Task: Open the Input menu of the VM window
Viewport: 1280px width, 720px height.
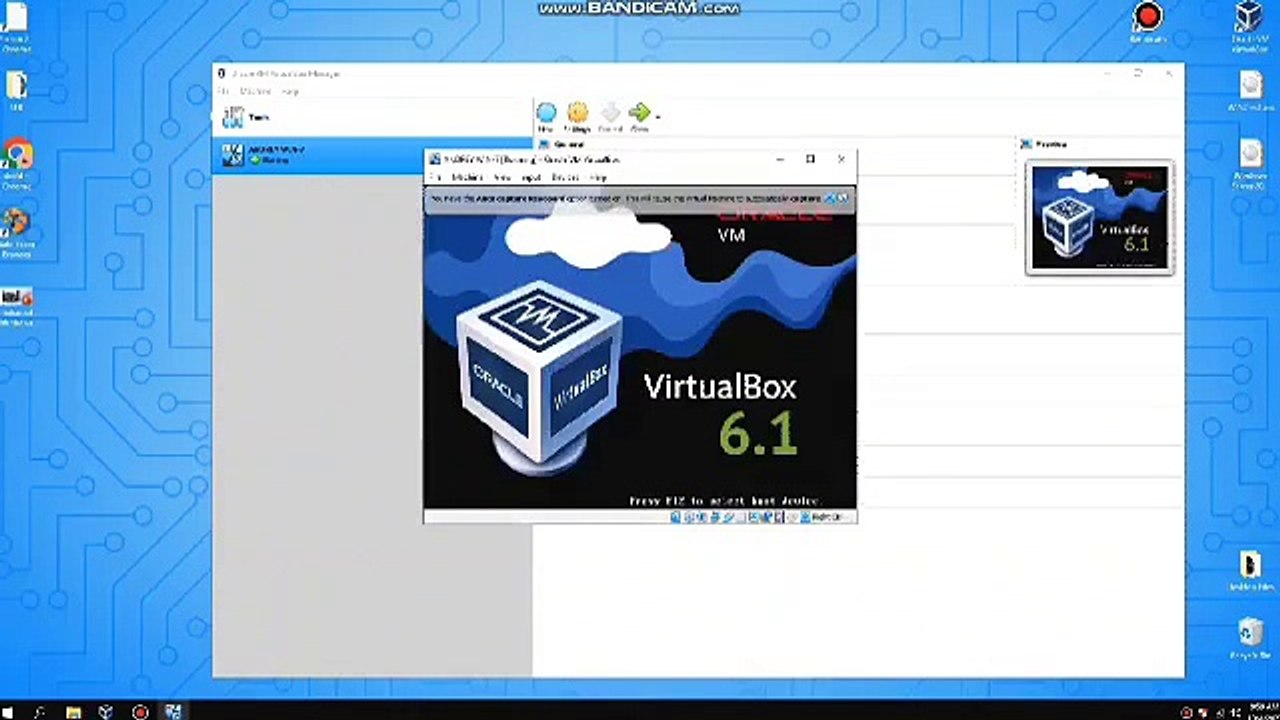Action: [x=532, y=177]
